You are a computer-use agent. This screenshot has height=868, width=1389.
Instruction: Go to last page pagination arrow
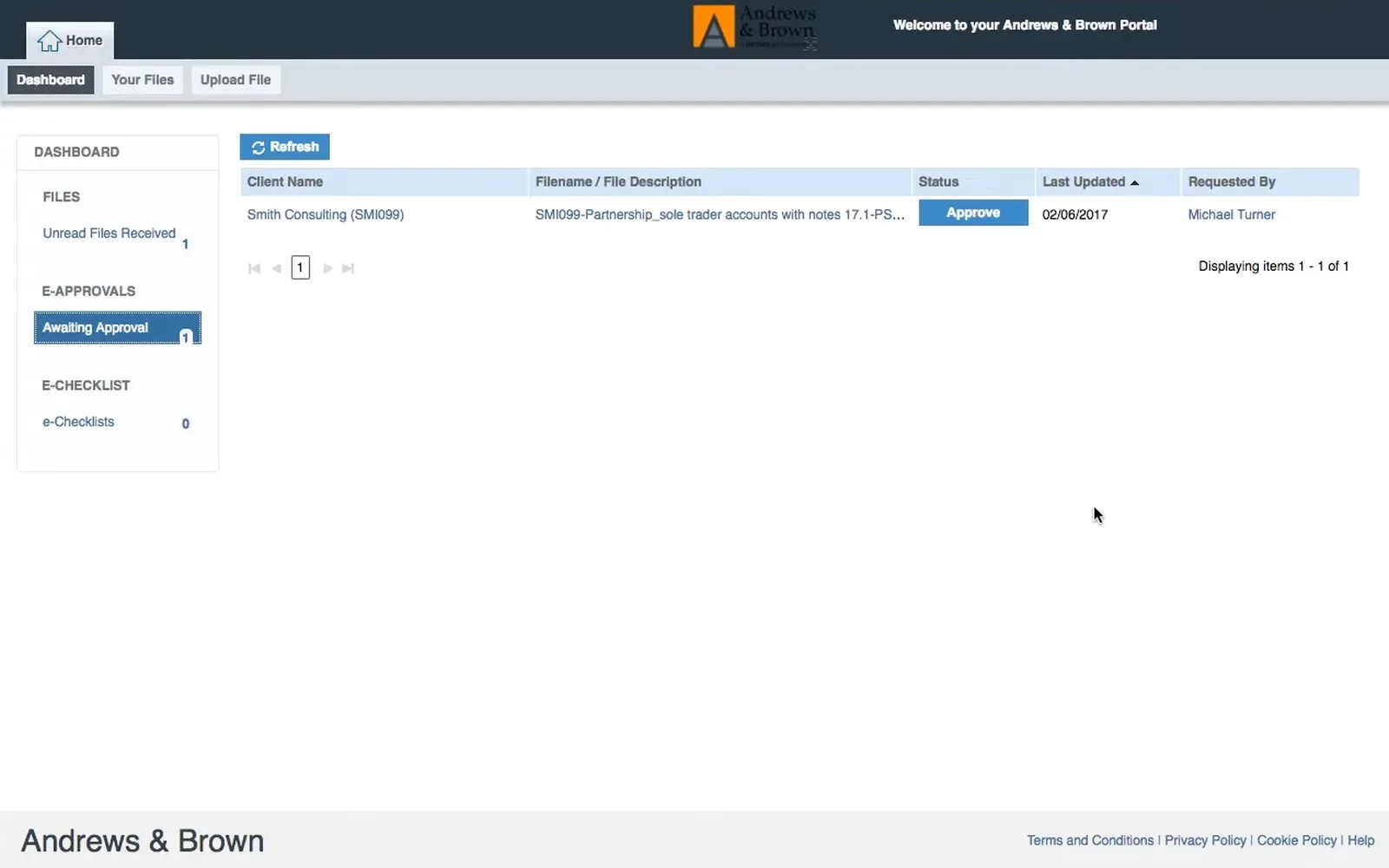click(x=348, y=268)
